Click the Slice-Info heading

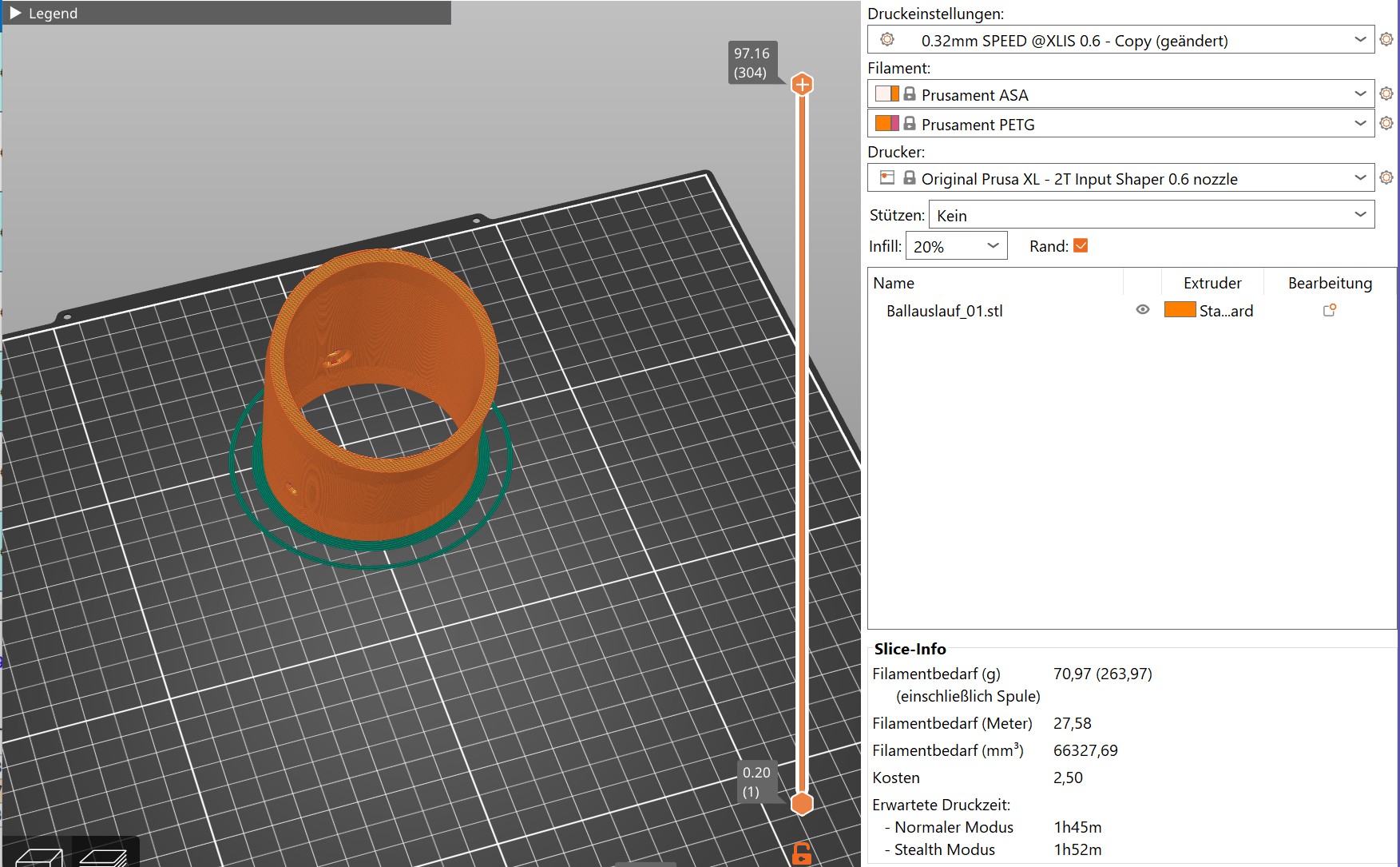coord(910,649)
